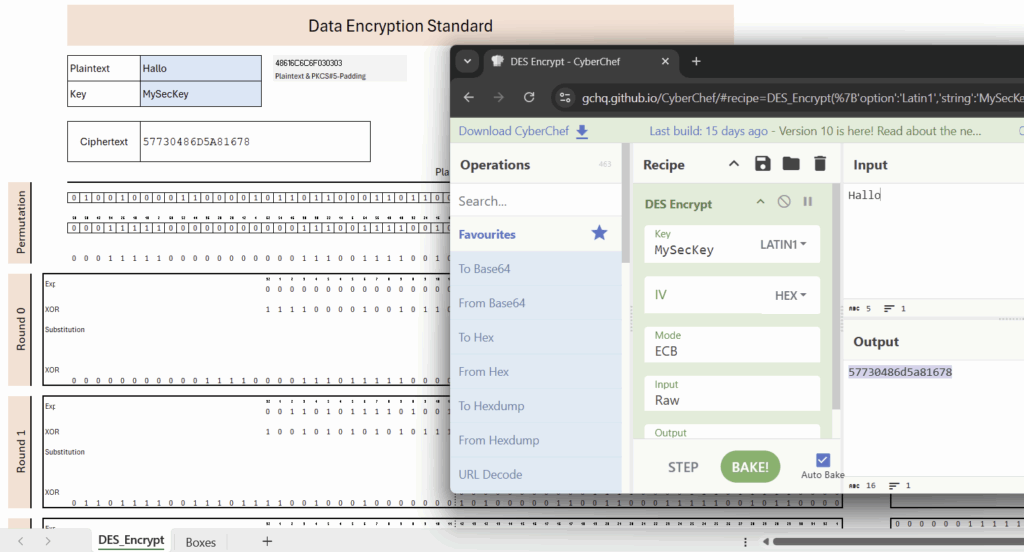Open Key encoding LATIN1 dropdown
Viewport: 1024px width, 552px height.
(783, 244)
